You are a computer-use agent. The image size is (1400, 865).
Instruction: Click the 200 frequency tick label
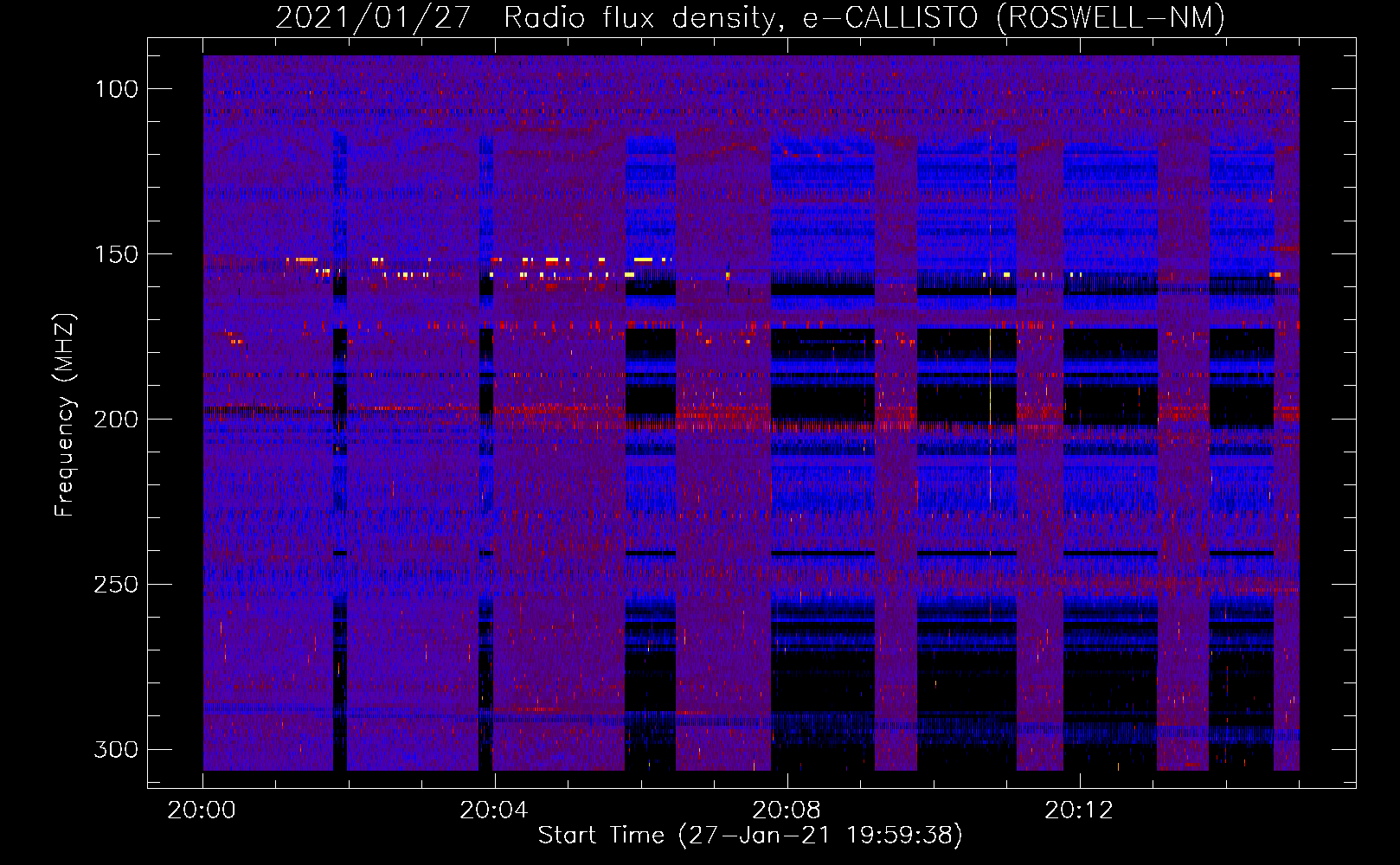116,420
